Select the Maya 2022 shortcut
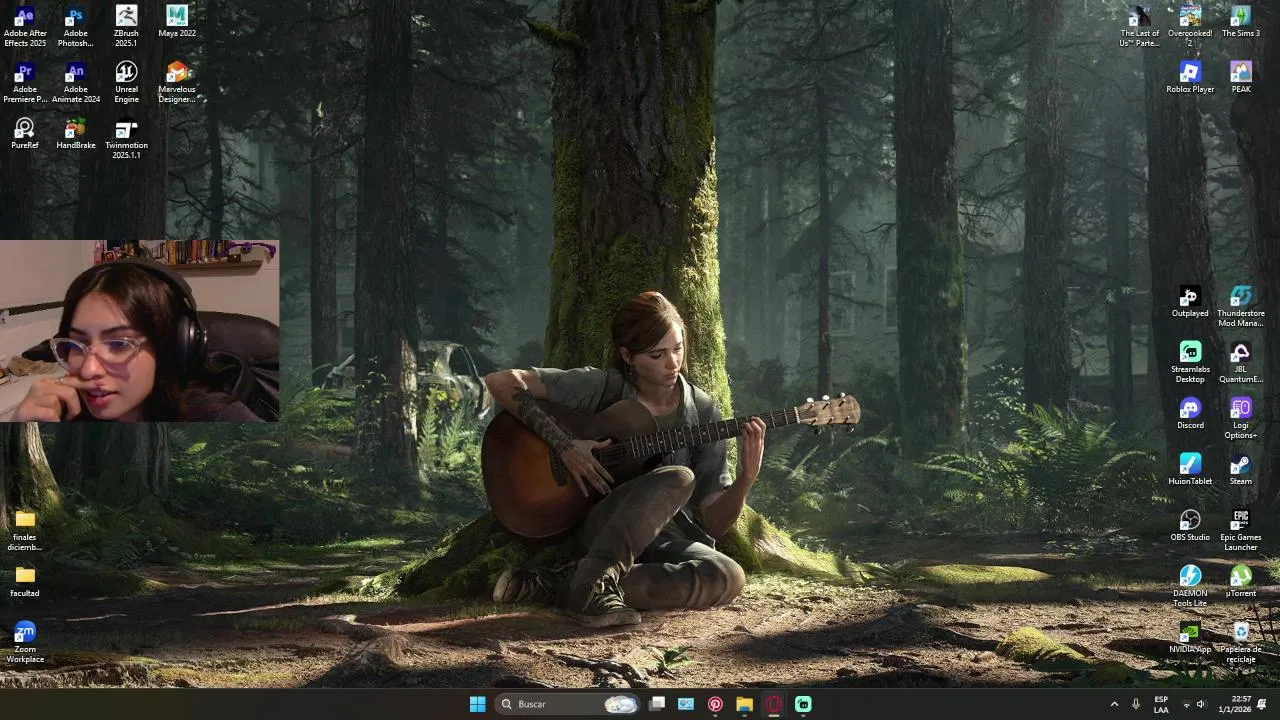Image resolution: width=1280 pixels, height=720 pixels. click(177, 22)
